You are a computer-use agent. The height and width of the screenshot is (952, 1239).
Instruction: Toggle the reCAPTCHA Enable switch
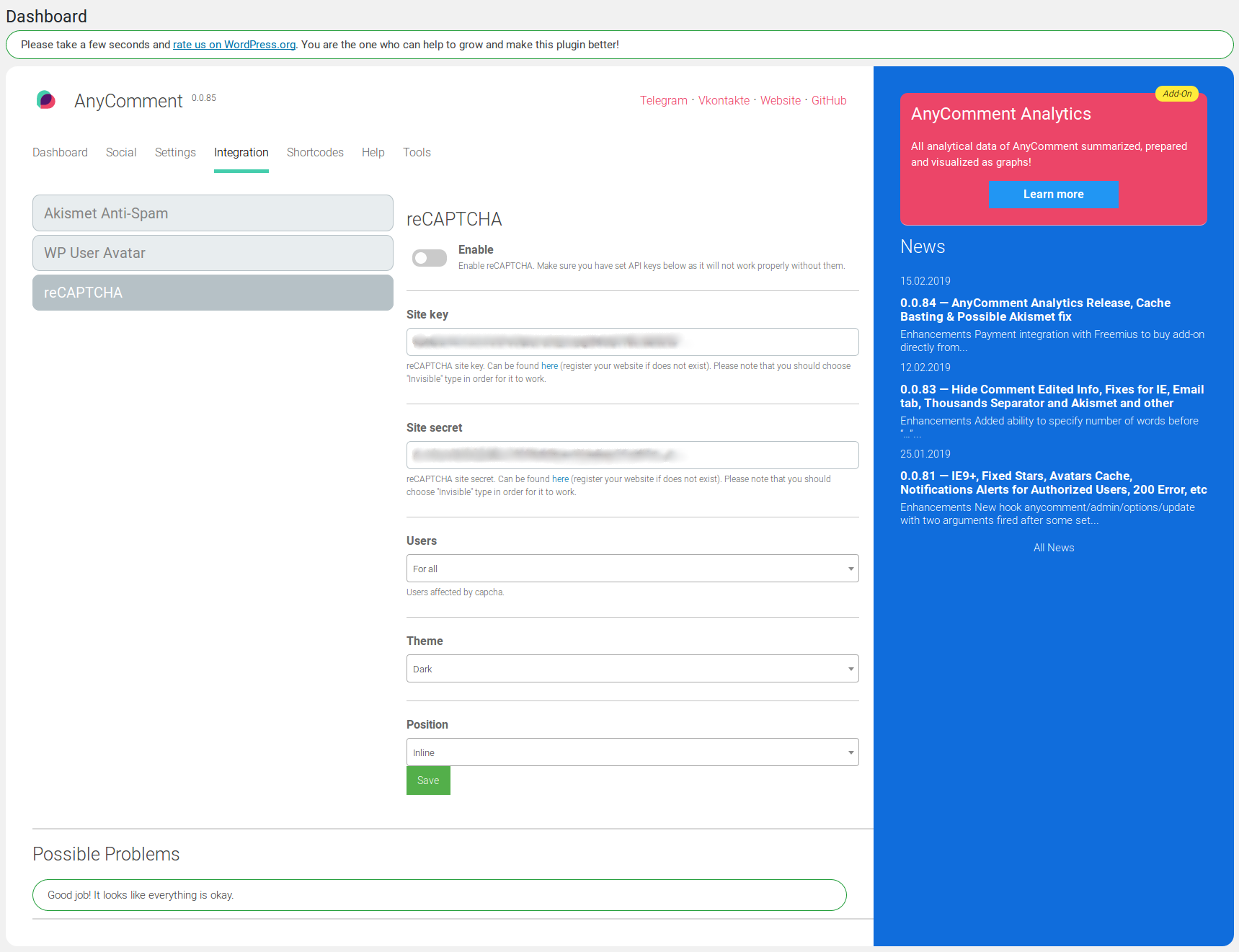click(430, 258)
